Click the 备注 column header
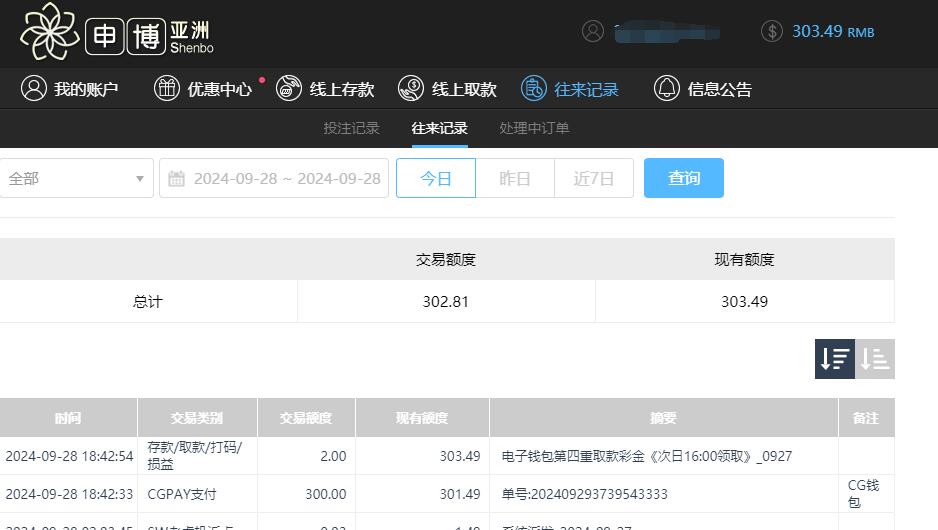Screen dimensions: 938x530 (x=867, y=418)
